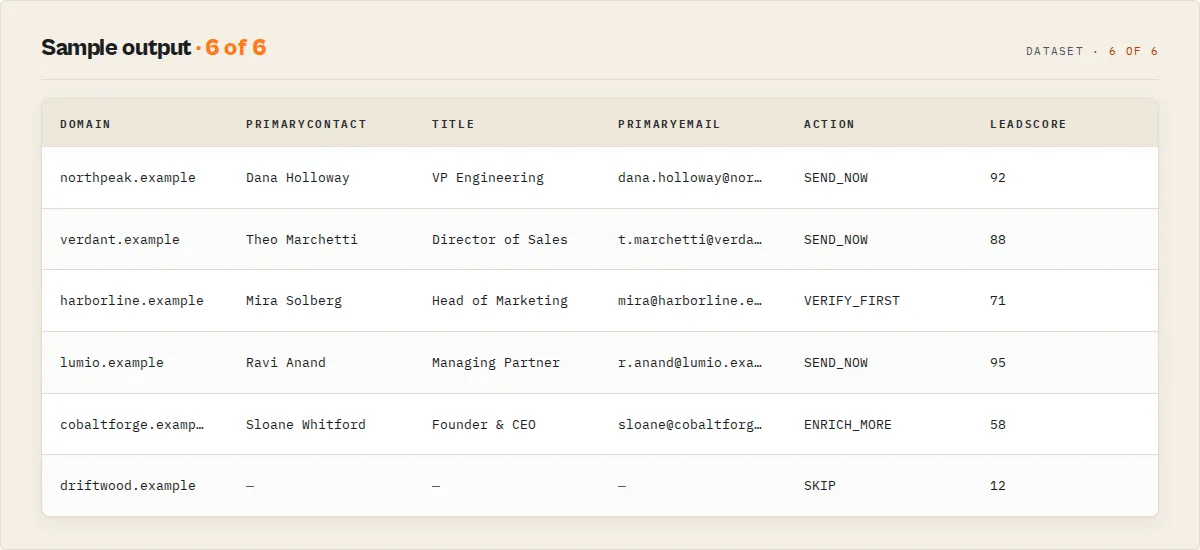Select the Director of Sales title cell
Image resolution: width=1200 pixels, height=550 pixels.
pos(500,240)
